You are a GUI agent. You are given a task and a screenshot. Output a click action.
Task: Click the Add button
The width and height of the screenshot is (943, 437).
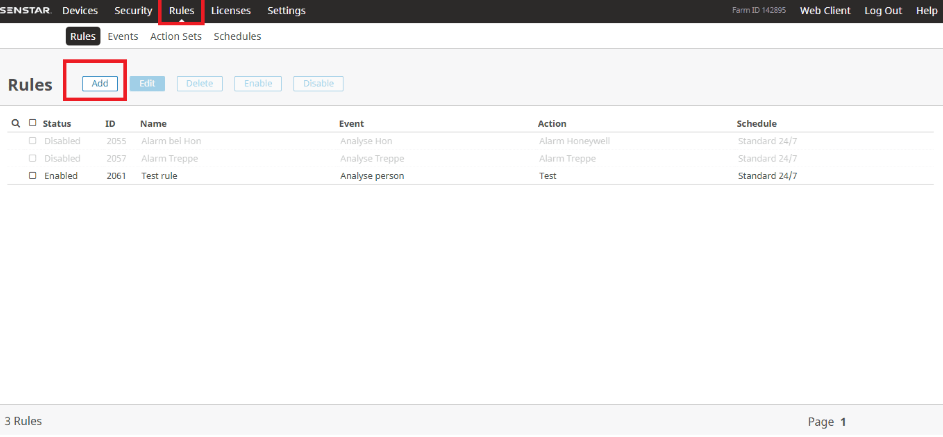coord(100,84)
